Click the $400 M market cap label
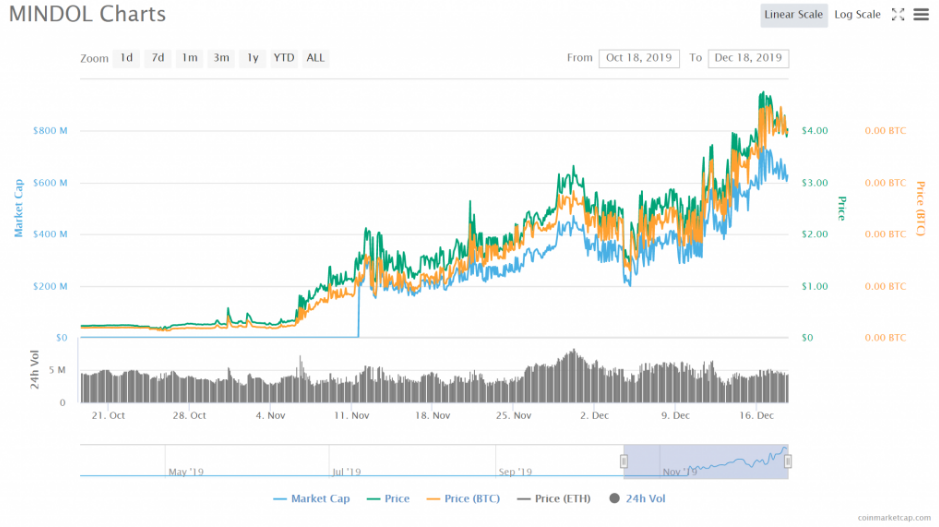 [50, 234]
